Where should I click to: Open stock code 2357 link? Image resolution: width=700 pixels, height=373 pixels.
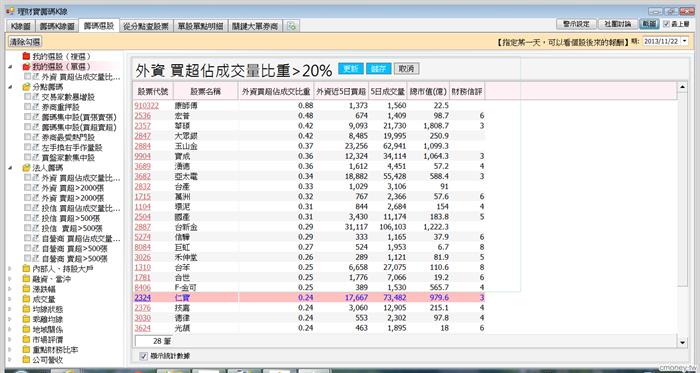(x=143, y=126)
